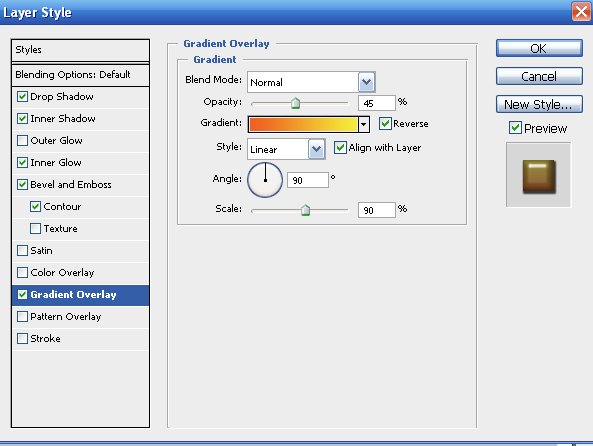This screenshot has width=593, height=446.
Task: Click the Angle dial control
Action: (x=265, y=180)
